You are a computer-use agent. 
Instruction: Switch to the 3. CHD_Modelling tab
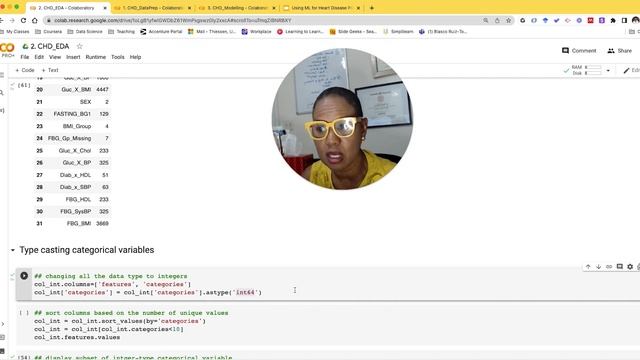point(237,8)
